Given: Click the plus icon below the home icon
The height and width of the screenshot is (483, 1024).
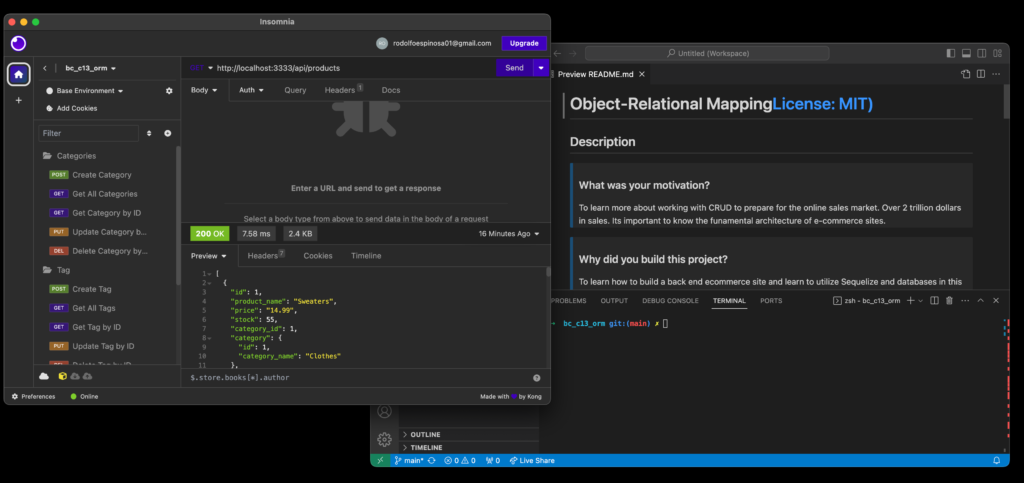Looking at the screenshot, I should pyautogui.click(x=18, y=100).
